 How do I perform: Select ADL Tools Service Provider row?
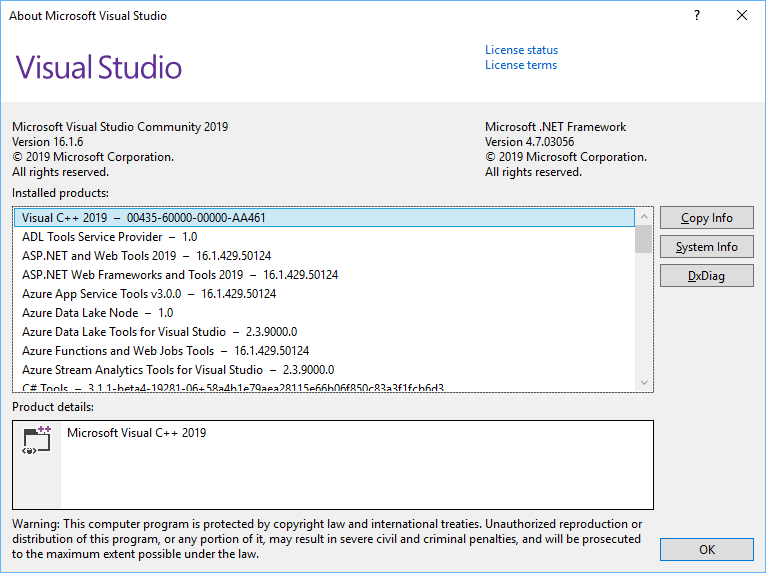pos(324,237)
